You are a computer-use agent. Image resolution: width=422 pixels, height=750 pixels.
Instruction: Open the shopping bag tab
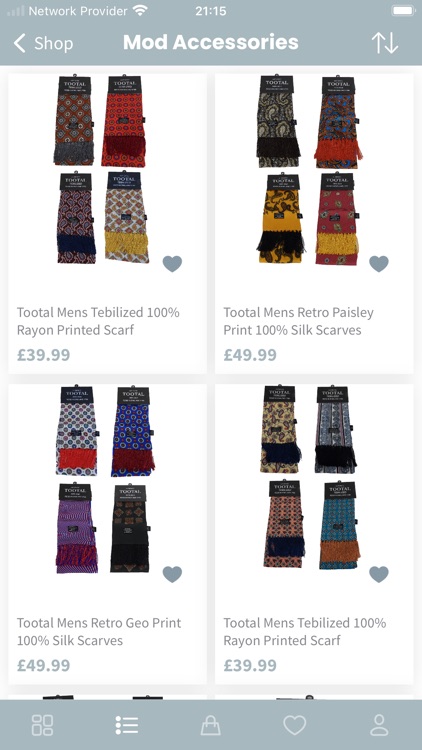(x=211, y=725)
